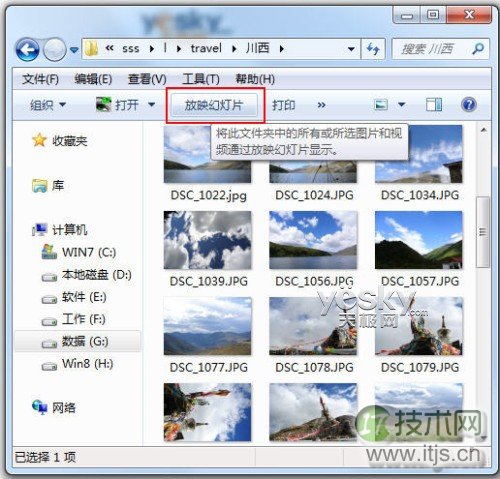
Task: Click the greyed Forward navigation button
Action: (55, 50)
